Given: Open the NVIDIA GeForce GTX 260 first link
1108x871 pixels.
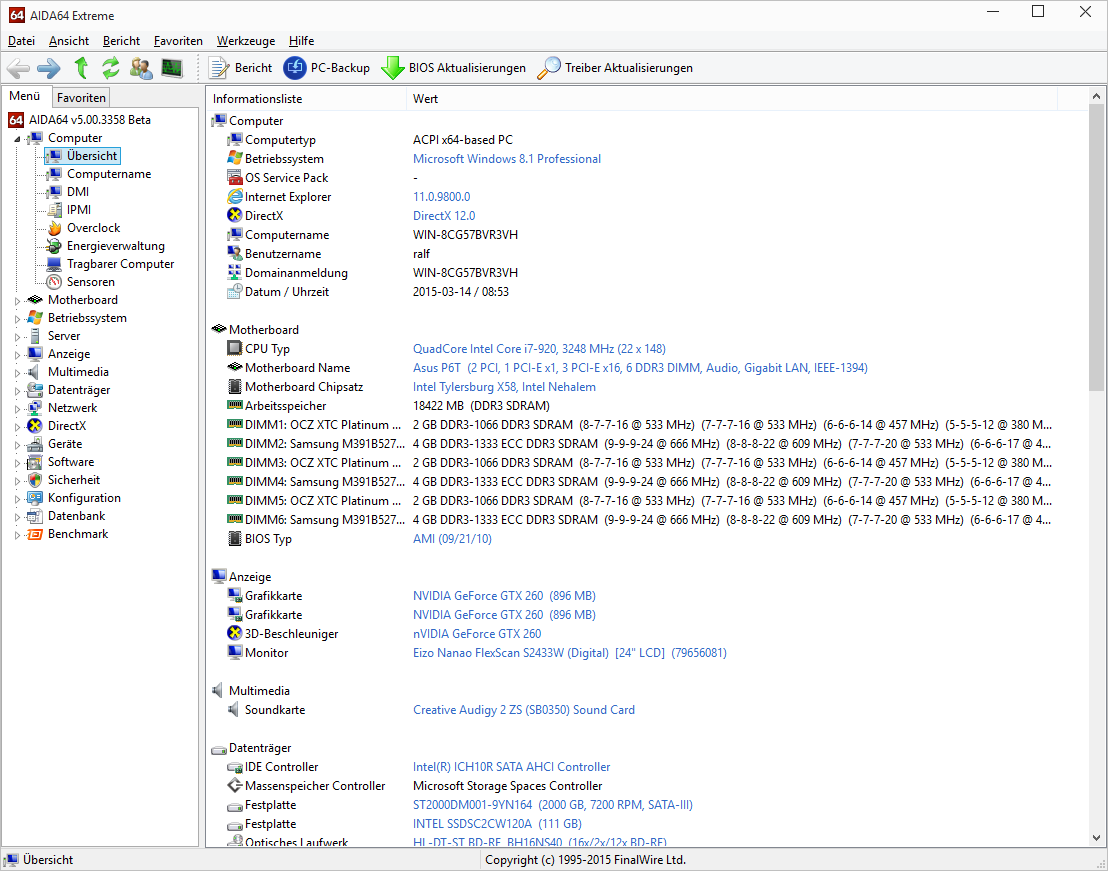Looking at the screenshot, I should pos(504,596).
